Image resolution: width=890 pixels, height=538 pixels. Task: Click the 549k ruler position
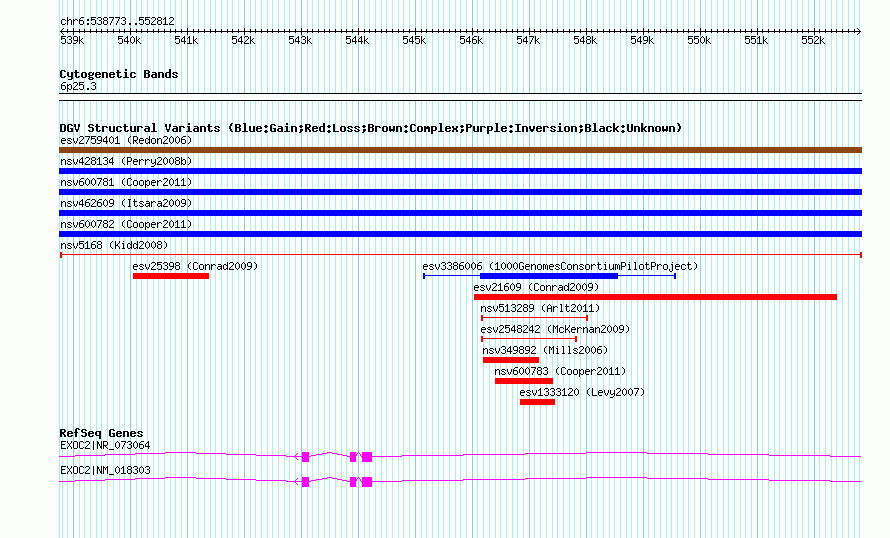[642, 40]
